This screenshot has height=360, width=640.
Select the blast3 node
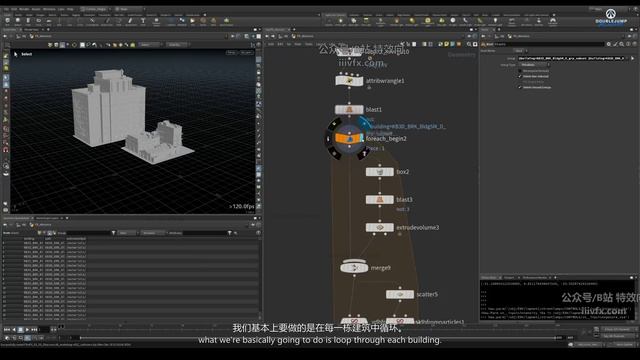380,200
